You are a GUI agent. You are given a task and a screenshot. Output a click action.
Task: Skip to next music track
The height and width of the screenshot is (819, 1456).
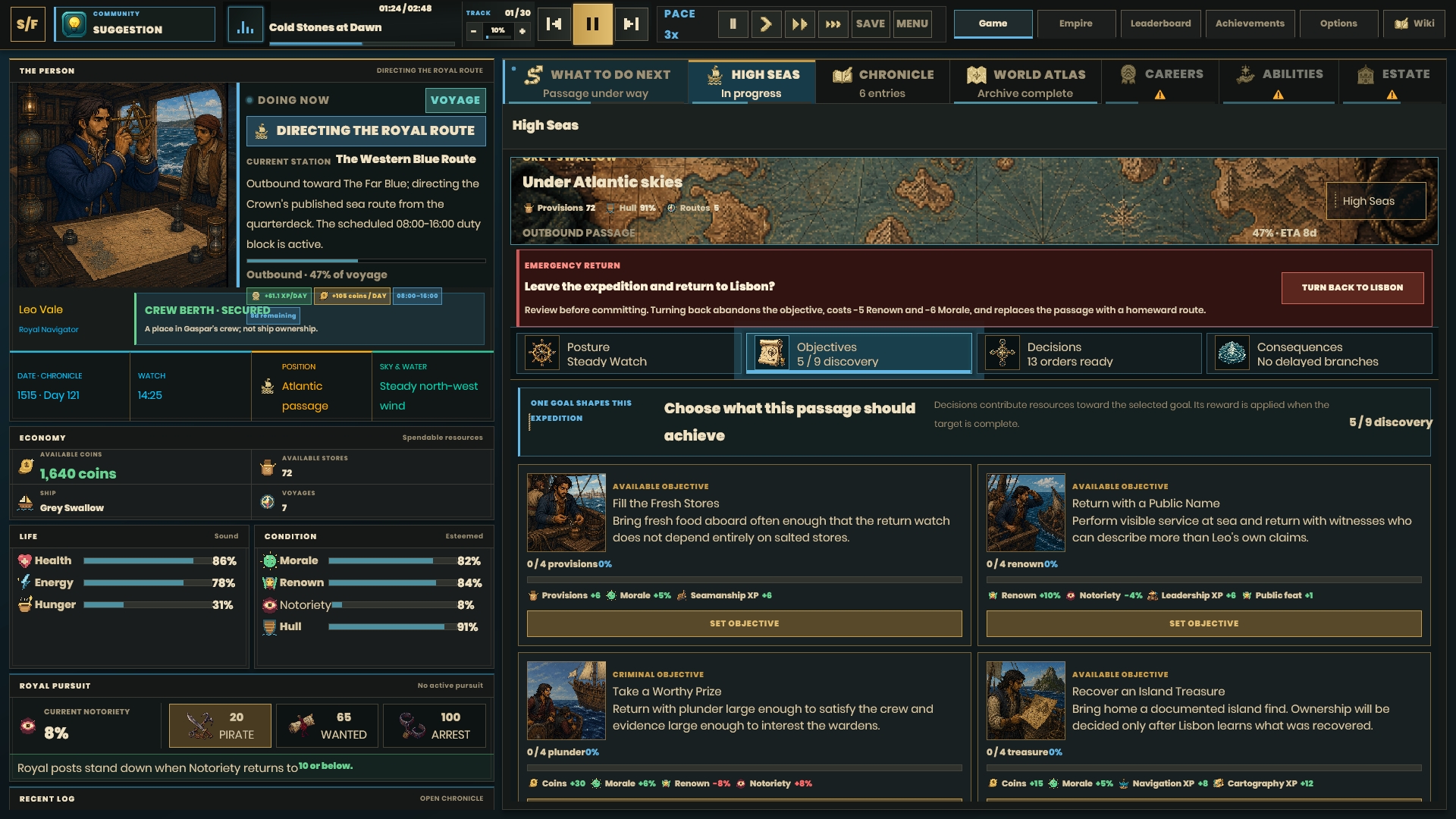(631, 24)
